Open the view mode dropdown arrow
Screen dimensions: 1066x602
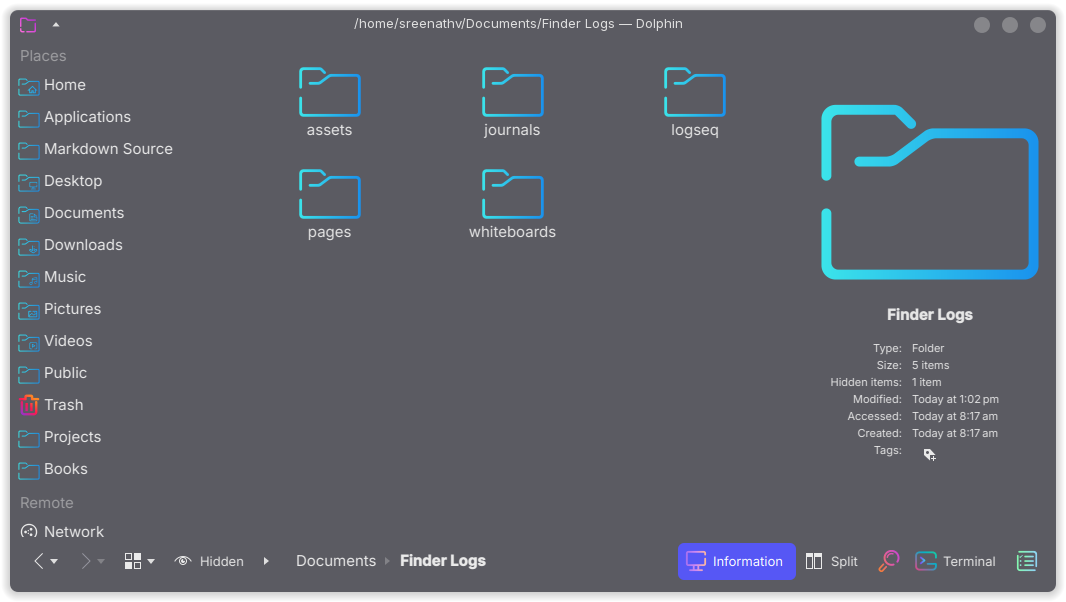click(151, 562)
